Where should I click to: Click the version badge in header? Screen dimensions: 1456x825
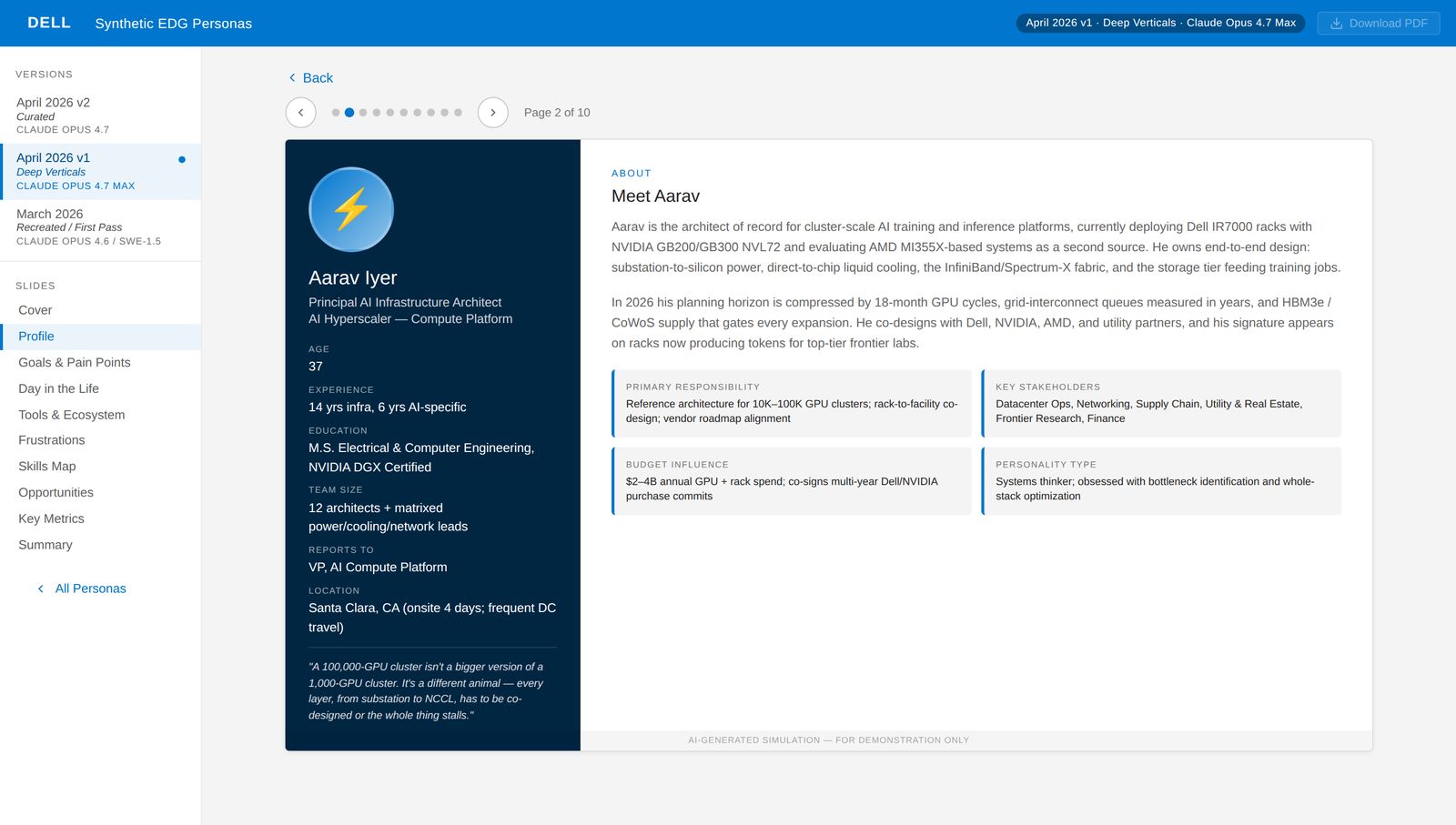point(1160,24)
